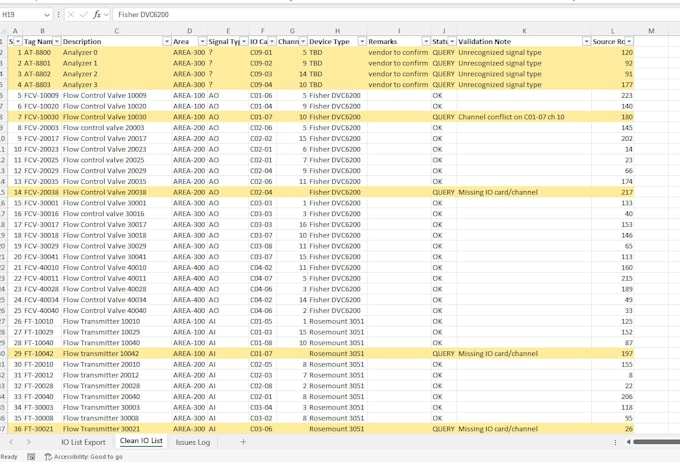Screen dimensions: 680x462
Task: Click the Ready status indicator
Action: pyautogui.click(x=9, y=457)
